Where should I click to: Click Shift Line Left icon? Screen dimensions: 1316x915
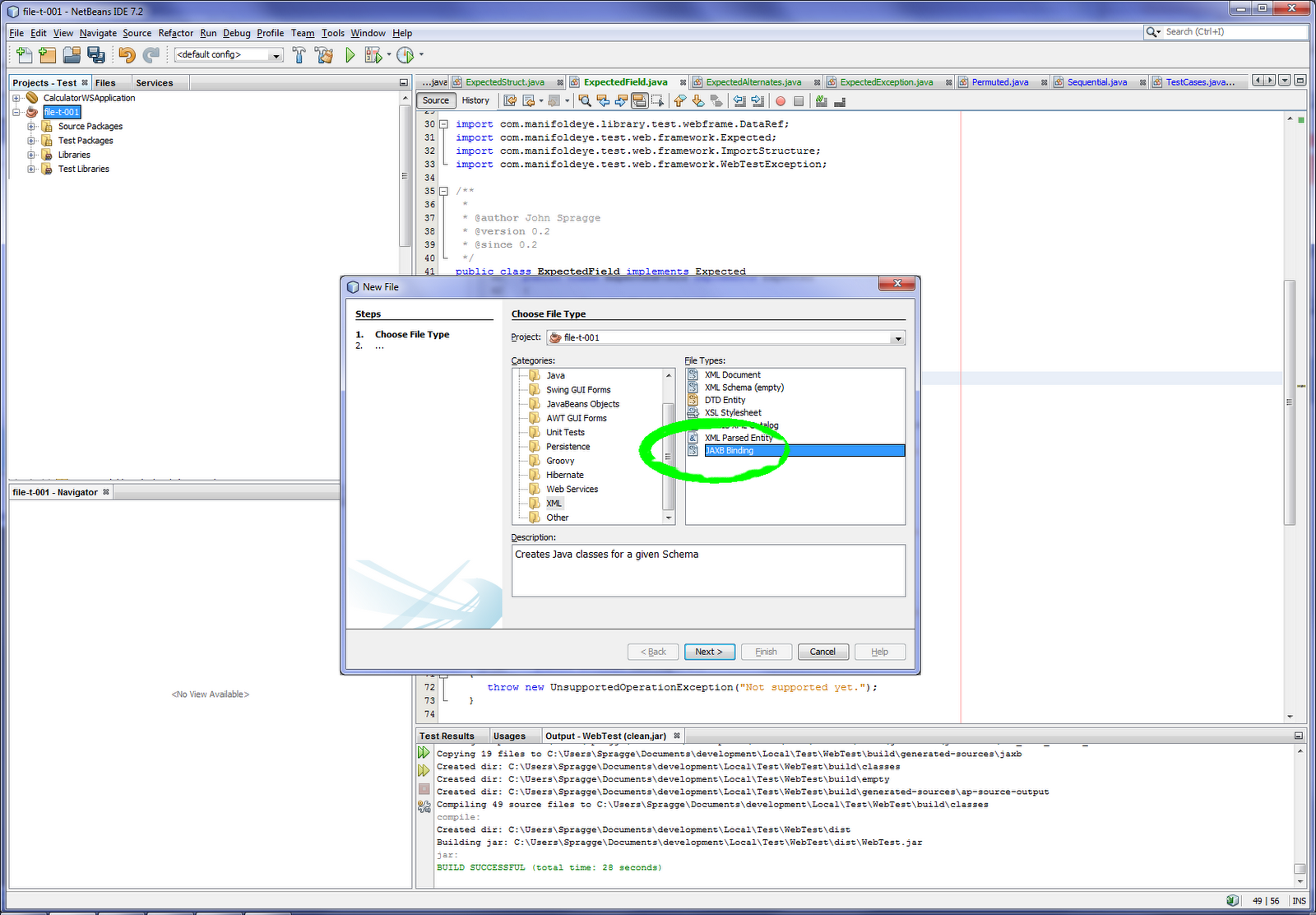(x=739, y=100)
